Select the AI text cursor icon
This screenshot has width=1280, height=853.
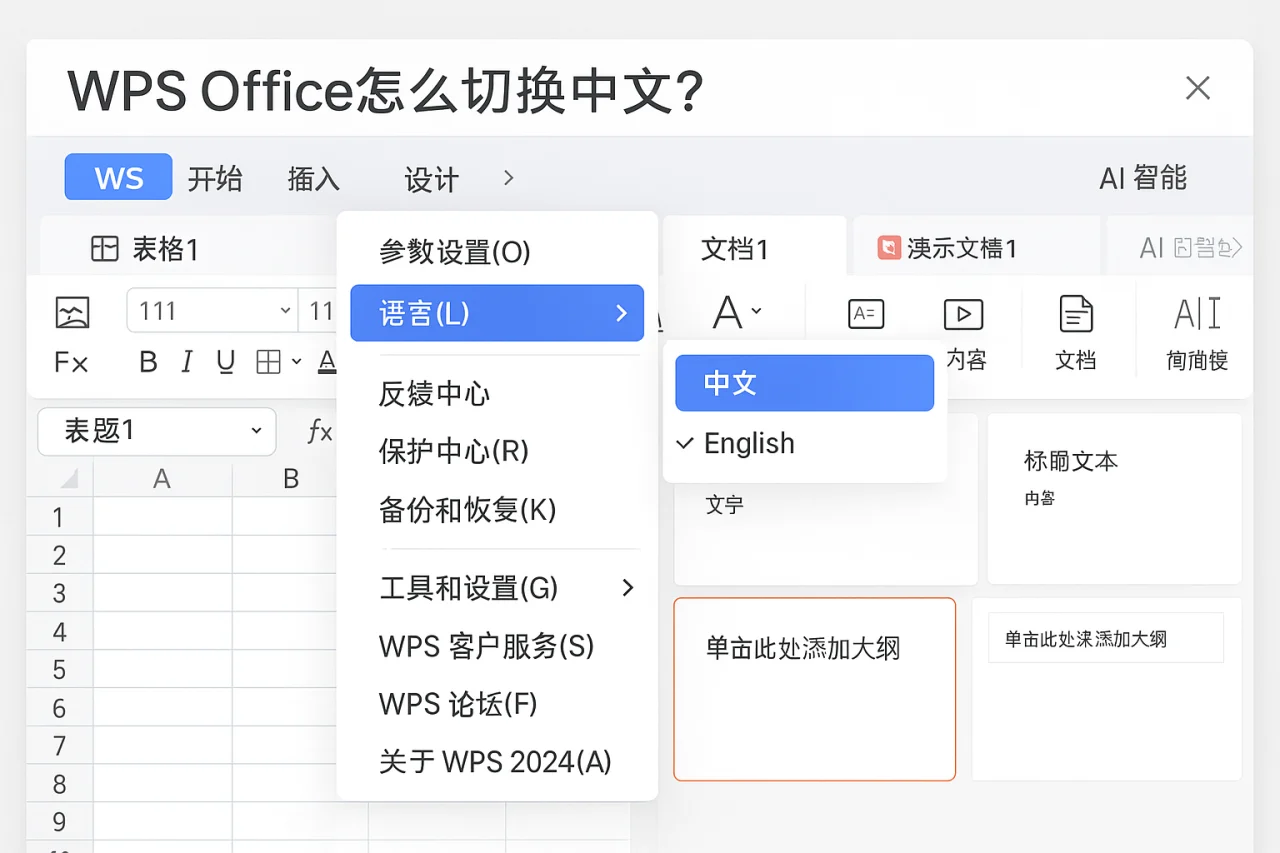1196,313
